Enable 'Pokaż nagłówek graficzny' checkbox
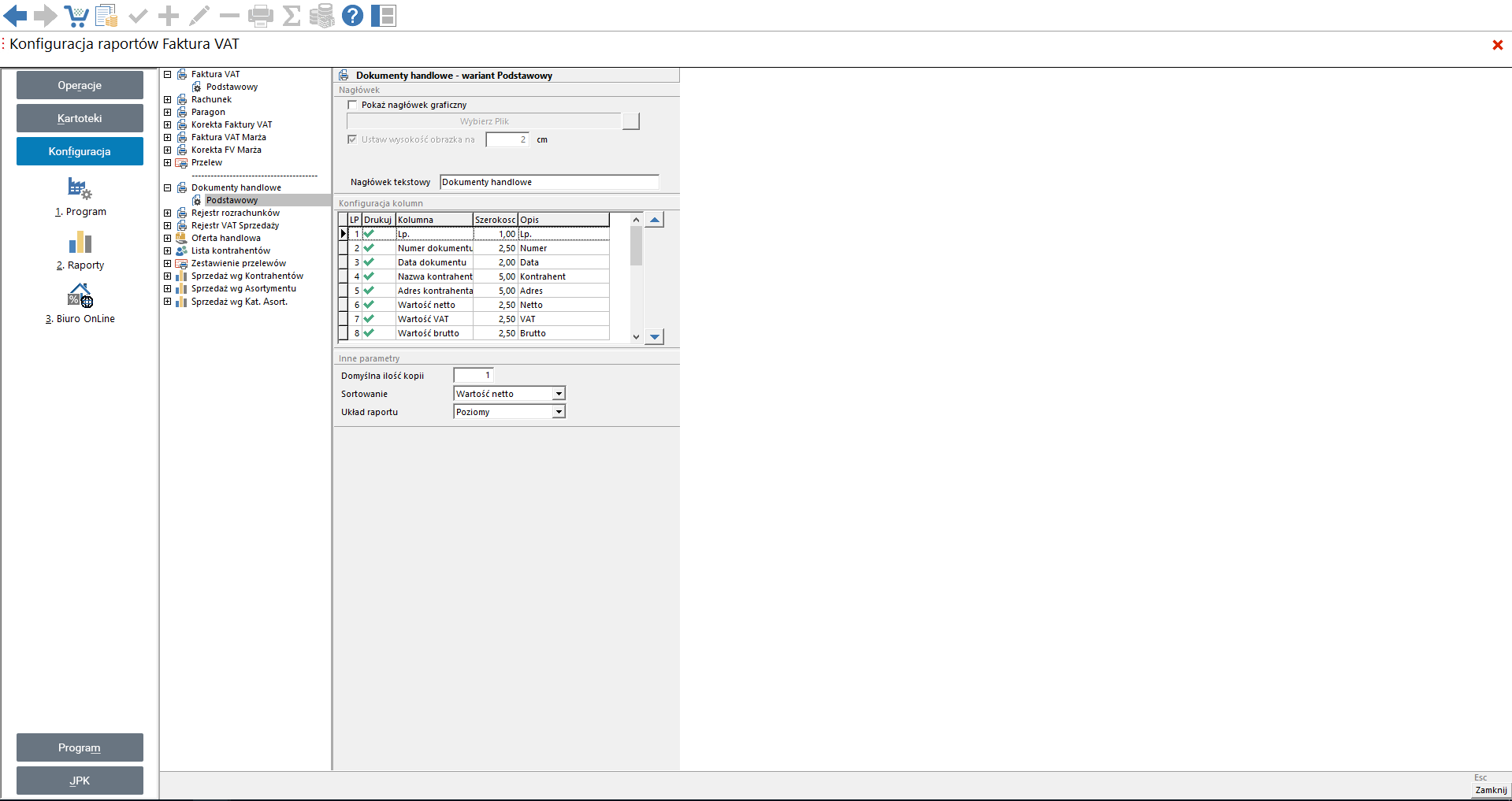 (x=352, y=105)
